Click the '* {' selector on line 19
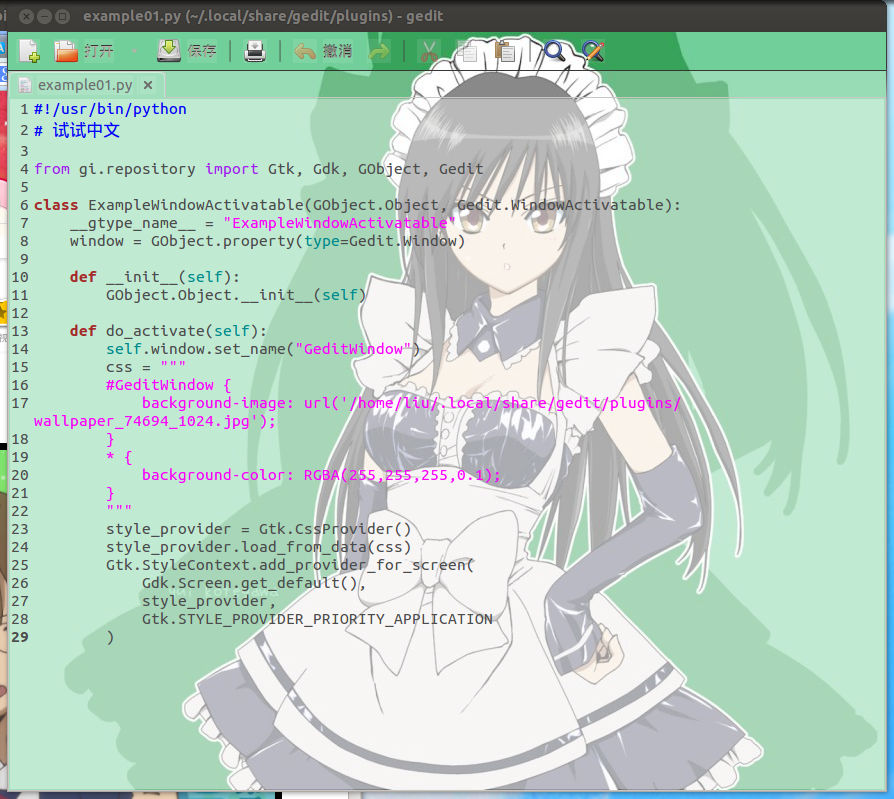894x799 pixels. (119, 457)
